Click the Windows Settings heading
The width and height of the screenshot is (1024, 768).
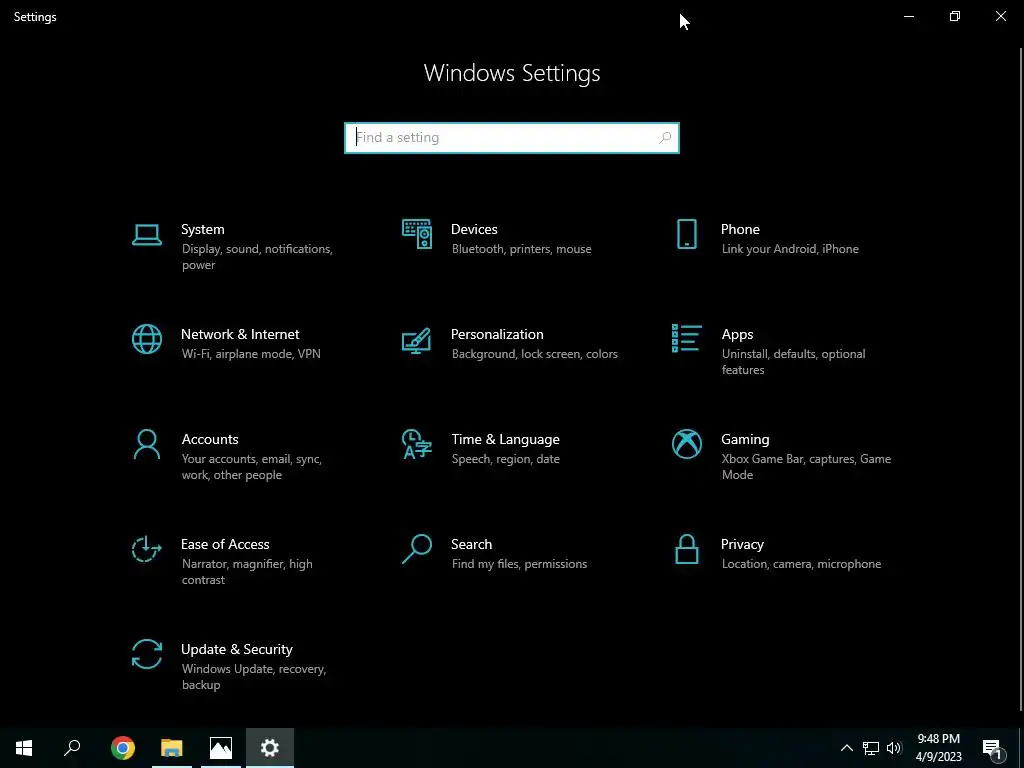tap(512, 73)
